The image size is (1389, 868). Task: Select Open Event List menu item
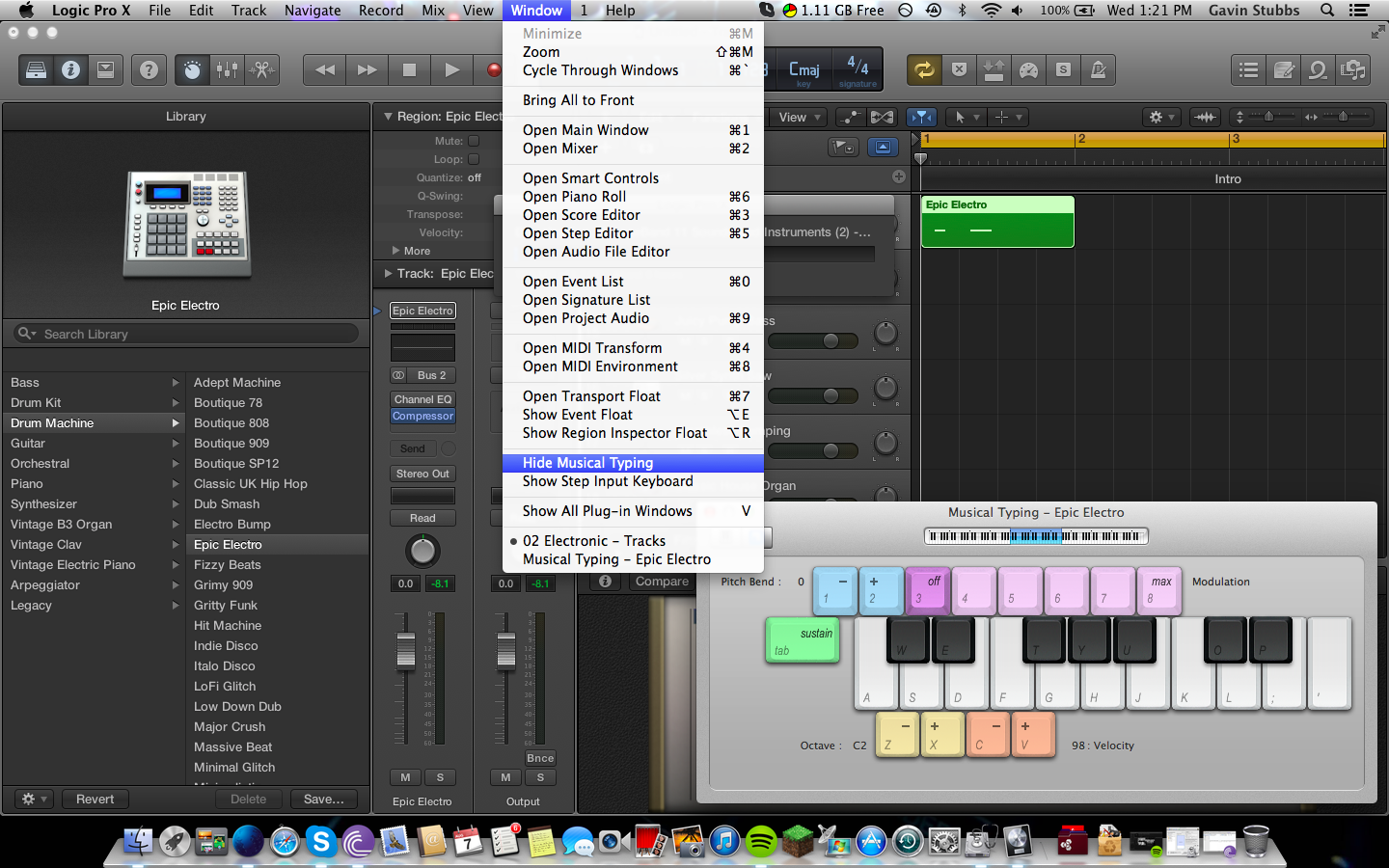tap(633, 282)
